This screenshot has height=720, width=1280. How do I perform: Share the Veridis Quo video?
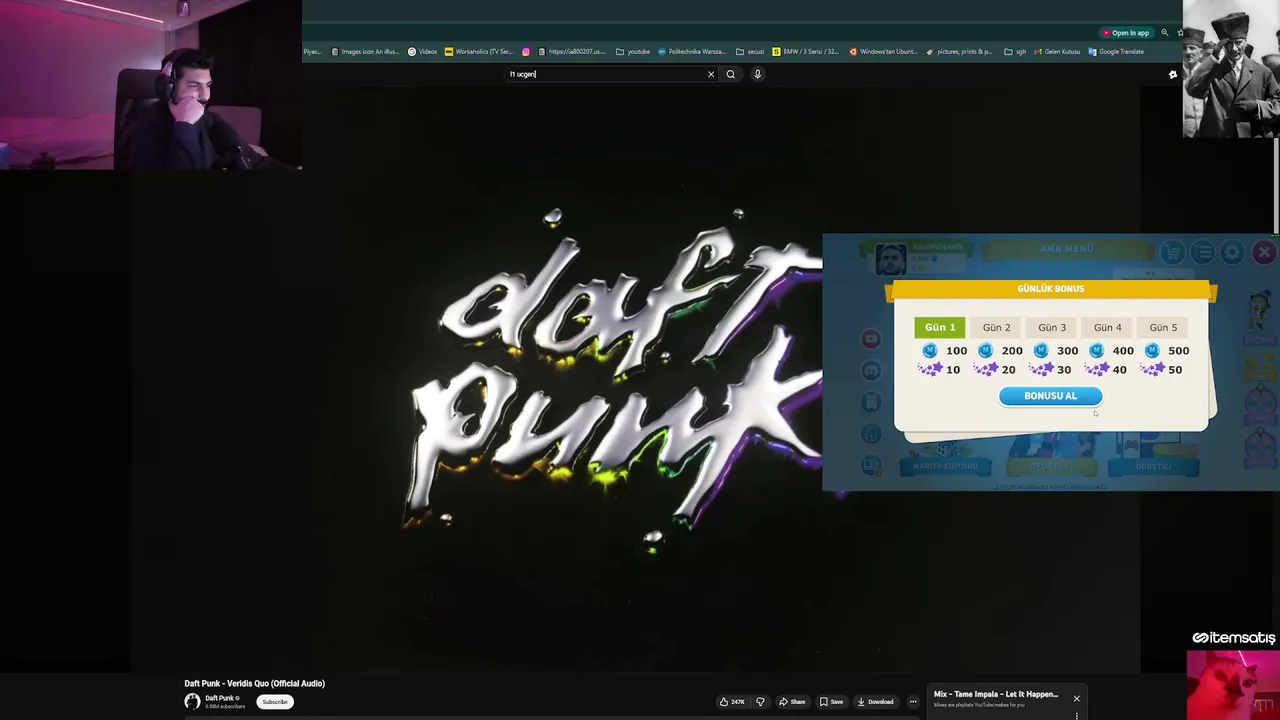[x=792, y=702]
